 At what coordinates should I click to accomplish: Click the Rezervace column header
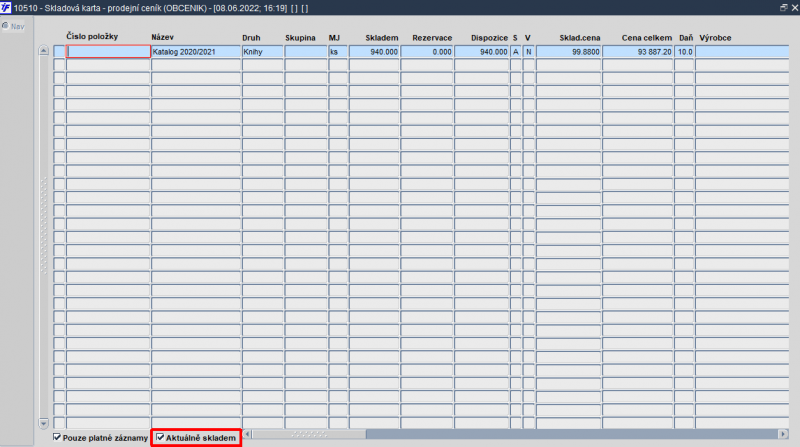click(x=432, y=38)
